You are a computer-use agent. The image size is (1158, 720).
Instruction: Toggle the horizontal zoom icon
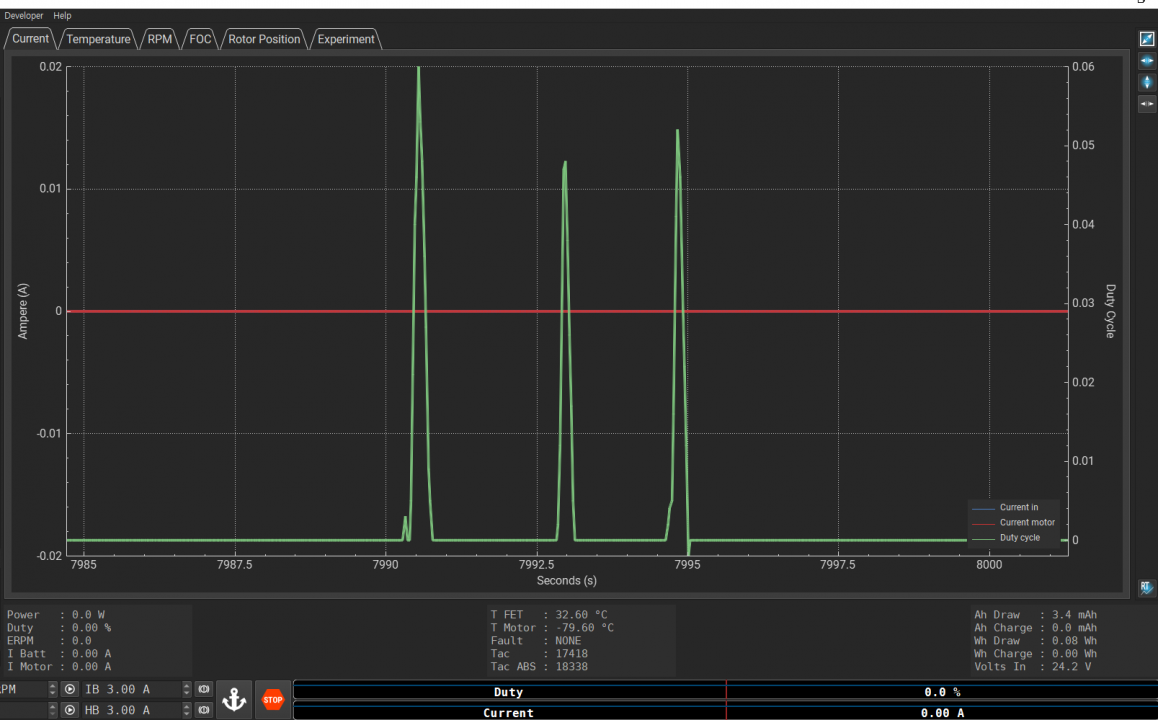(1146, 61)
